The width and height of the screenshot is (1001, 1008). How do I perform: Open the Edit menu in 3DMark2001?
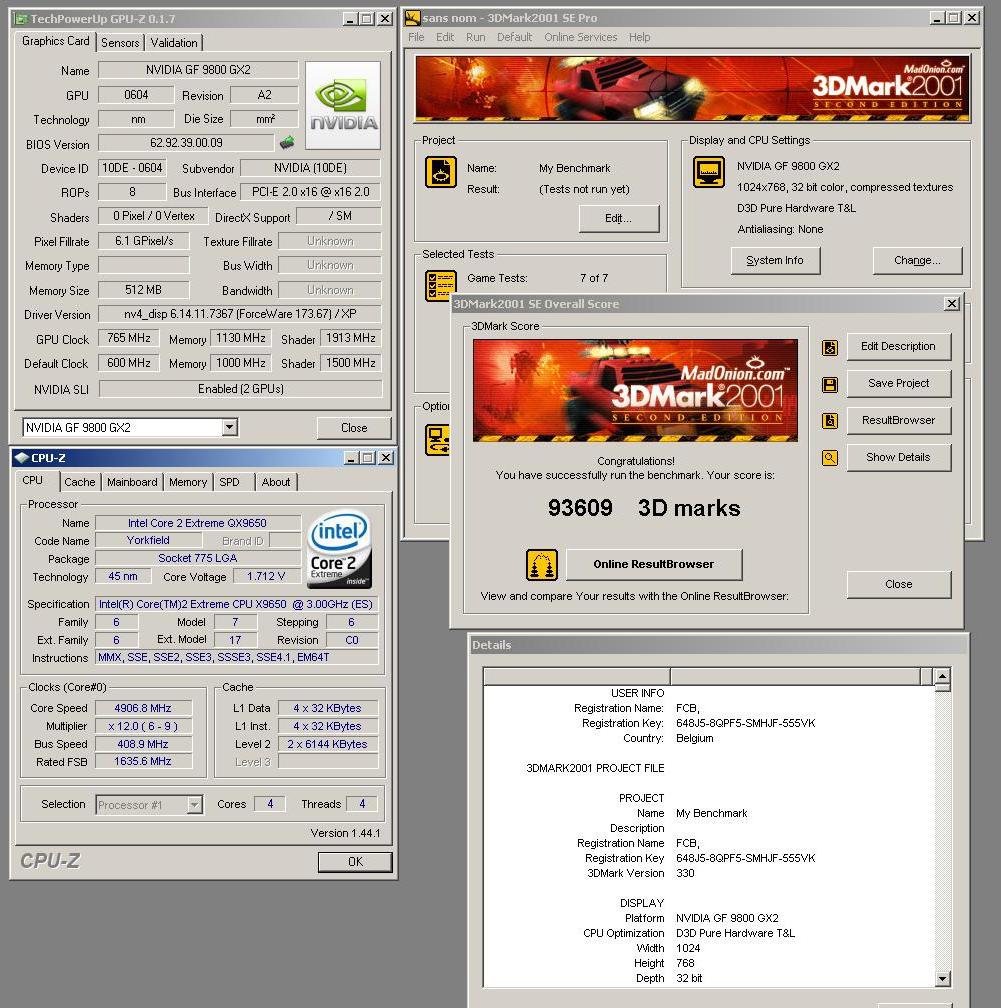coord(445,37)
